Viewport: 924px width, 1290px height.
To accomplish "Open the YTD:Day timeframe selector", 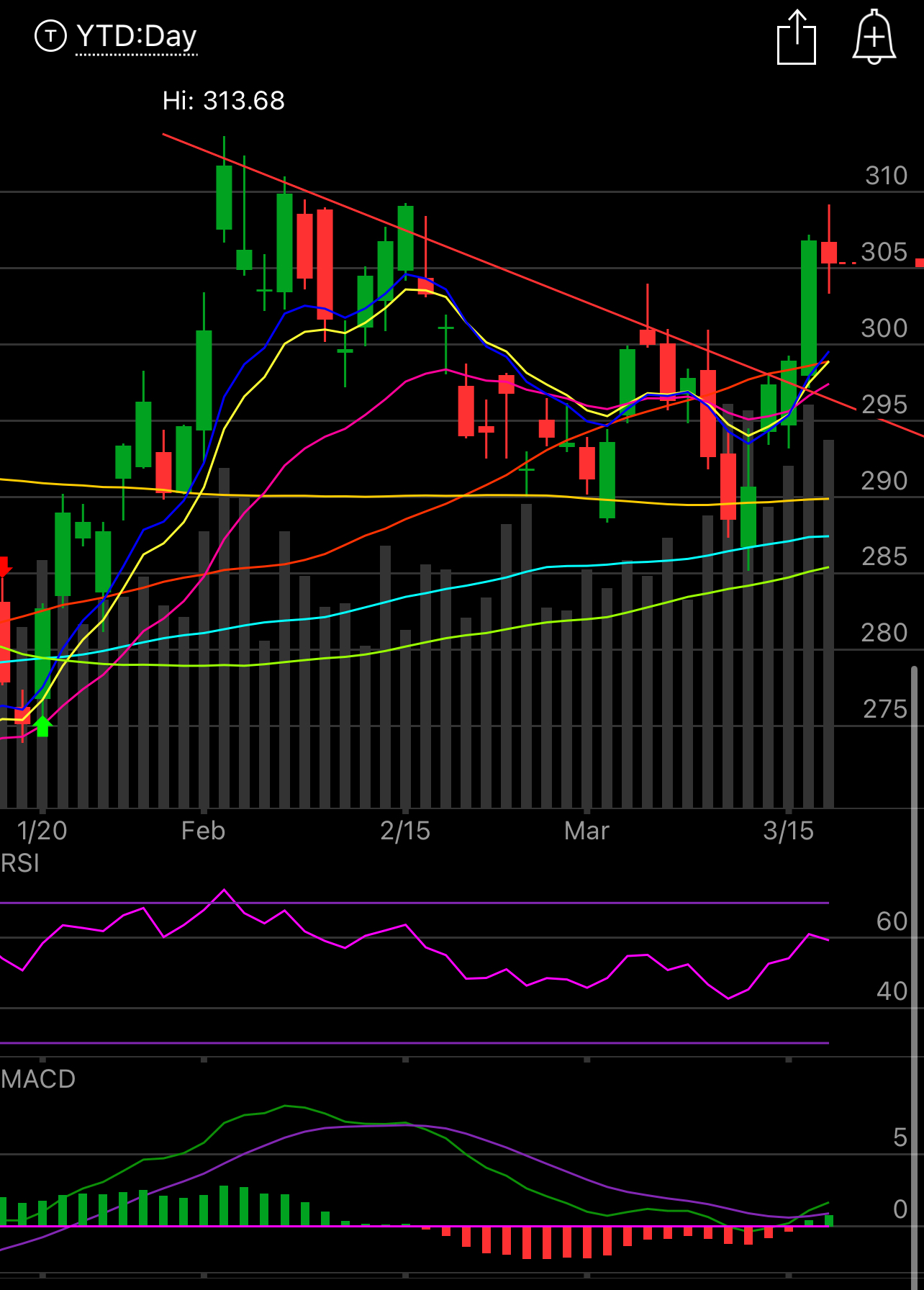I will [136, 36].
